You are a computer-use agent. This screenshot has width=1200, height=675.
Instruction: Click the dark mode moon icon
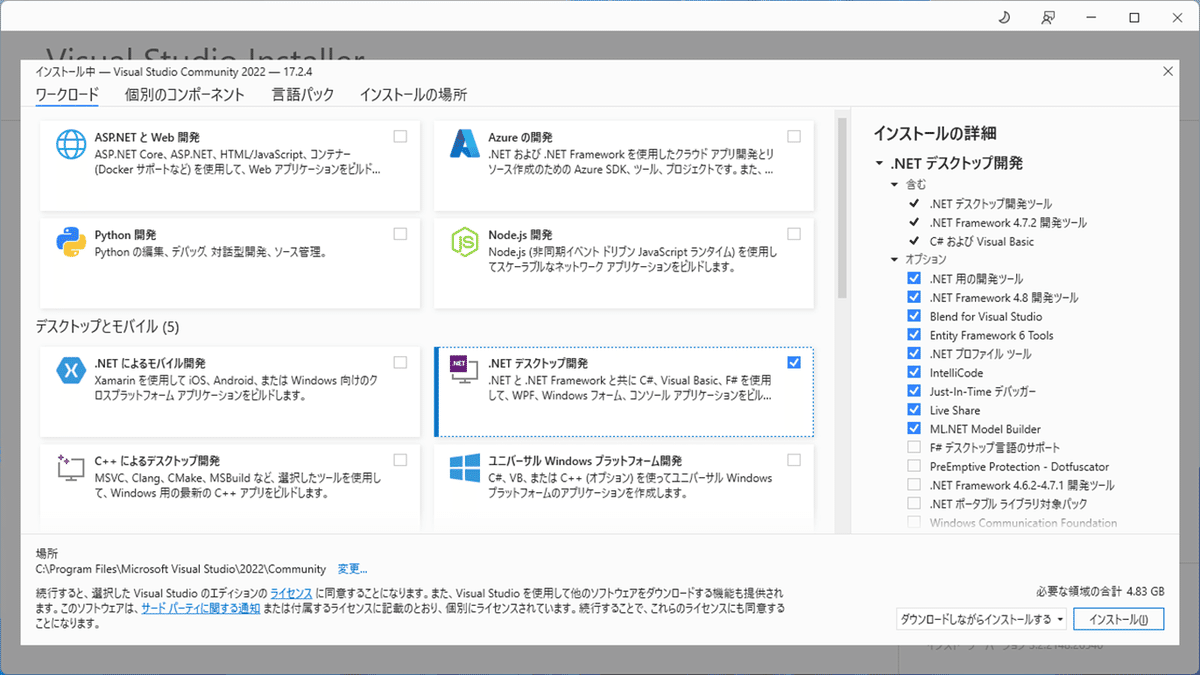click(x=1003, y=17)
